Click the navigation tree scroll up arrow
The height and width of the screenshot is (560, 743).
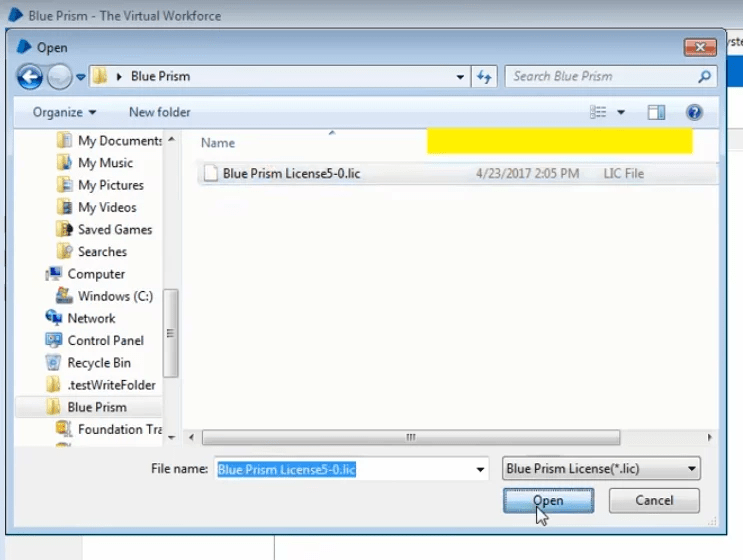pos(172,139)
